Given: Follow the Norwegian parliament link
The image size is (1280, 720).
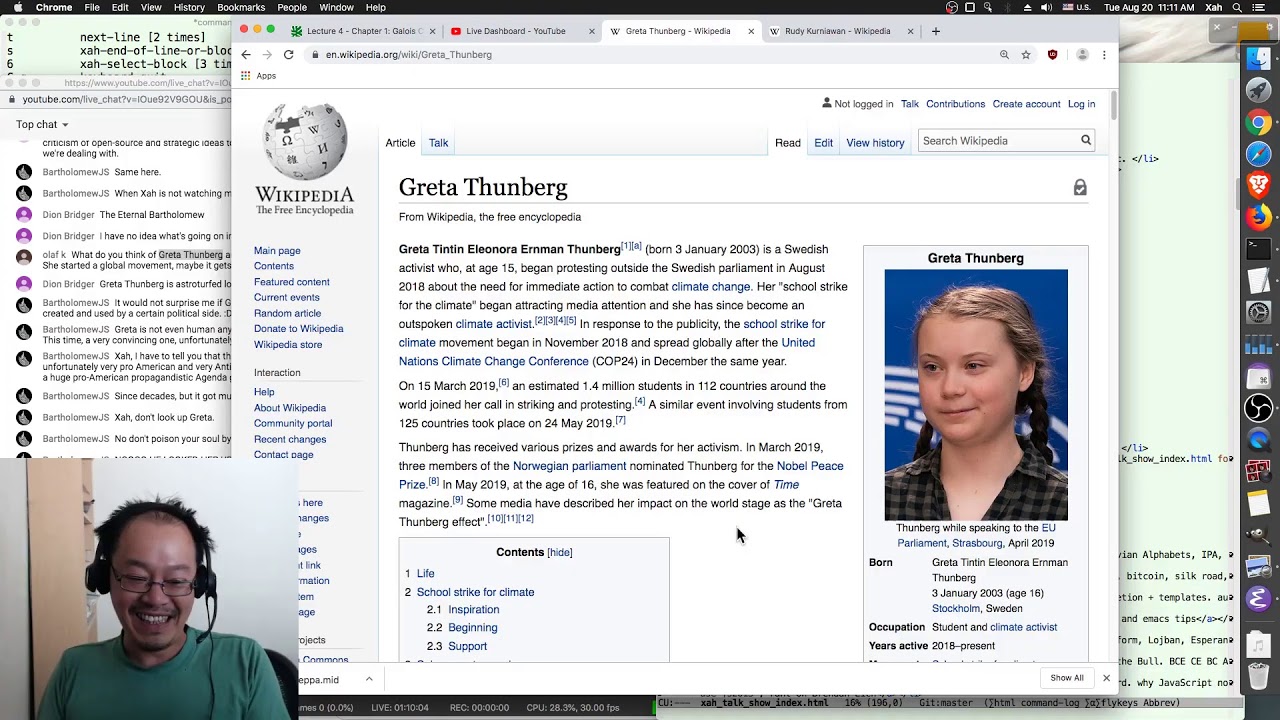Looking at the screenshot, I should pos(569,466).
